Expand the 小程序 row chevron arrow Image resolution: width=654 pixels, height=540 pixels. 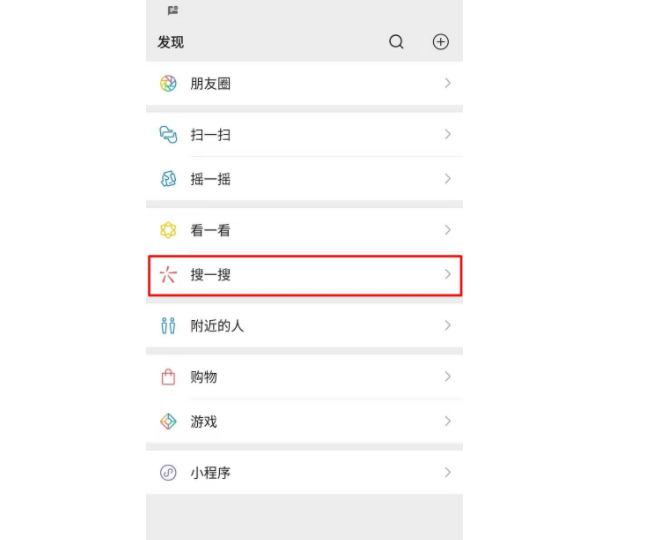(x=448, y=472)
